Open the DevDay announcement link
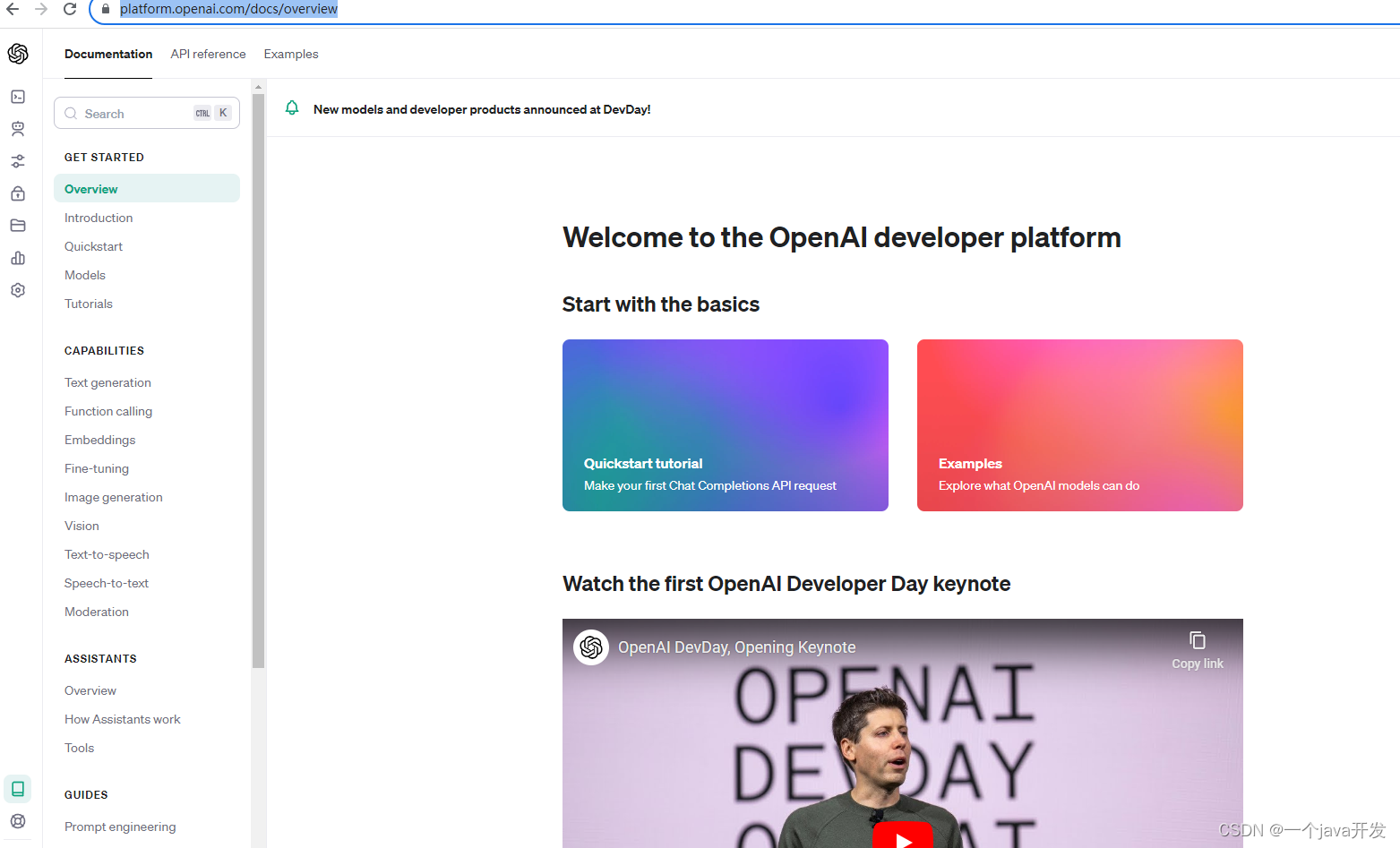Image resolution: width=1400 pixels, height=848 pixels. tap(482, 109)
